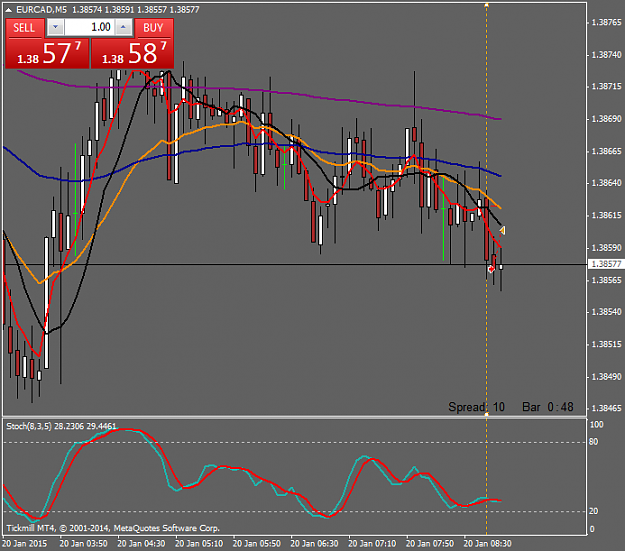Click the Bar 0:48 timer label
Viewport: 625px width, 551px height.
[x=548, y=407]
